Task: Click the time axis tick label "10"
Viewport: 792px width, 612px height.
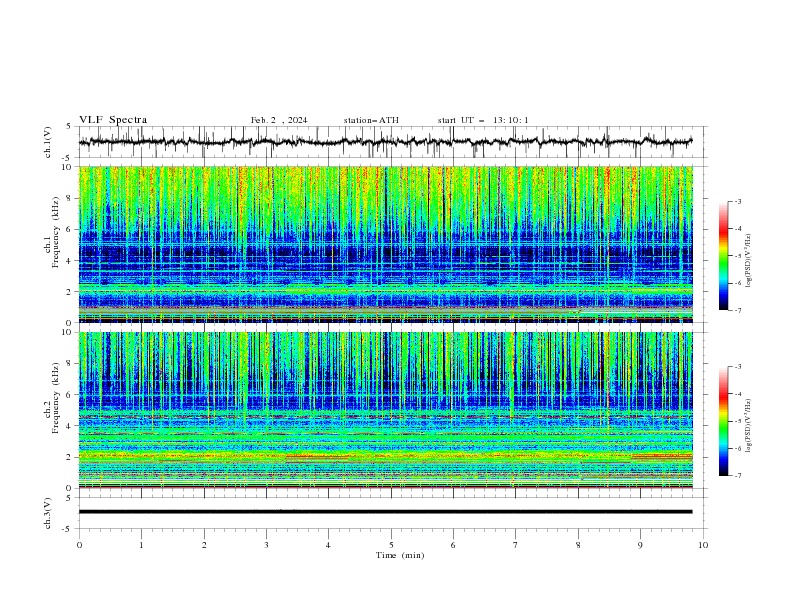Action: [703, 545]
